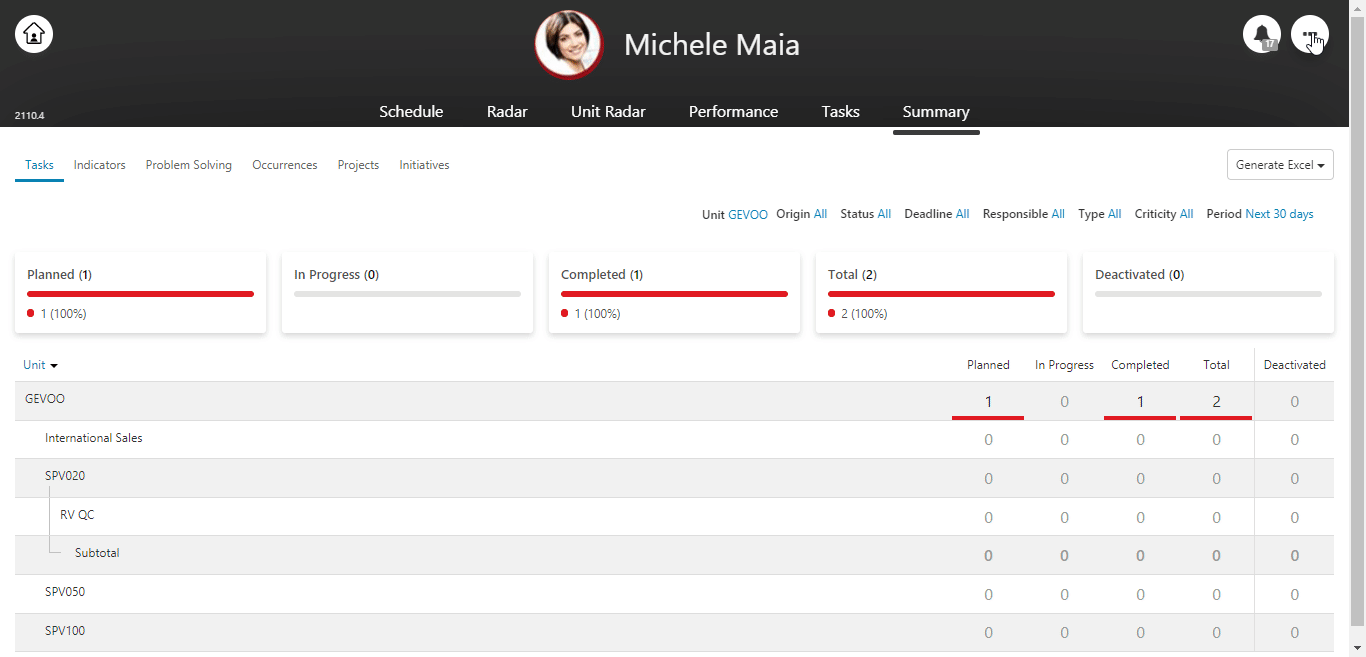Show the Occurrences sub-tab
Viewport: 1366px width, 657px height.
(285, 165)
